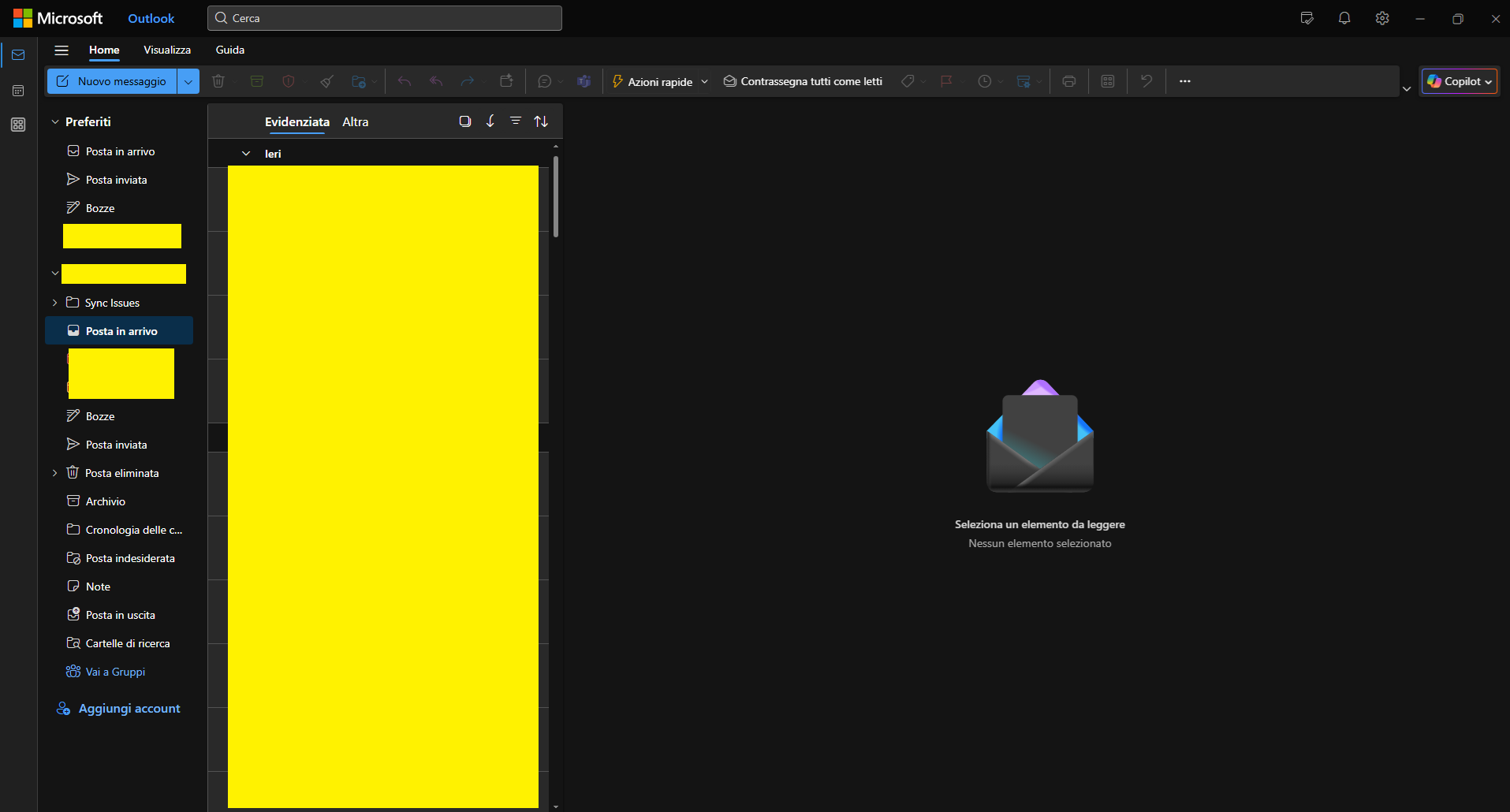Toggle sort order arrows in message list
This screenshot has width=1510, height=812.
tap(541, 121)
